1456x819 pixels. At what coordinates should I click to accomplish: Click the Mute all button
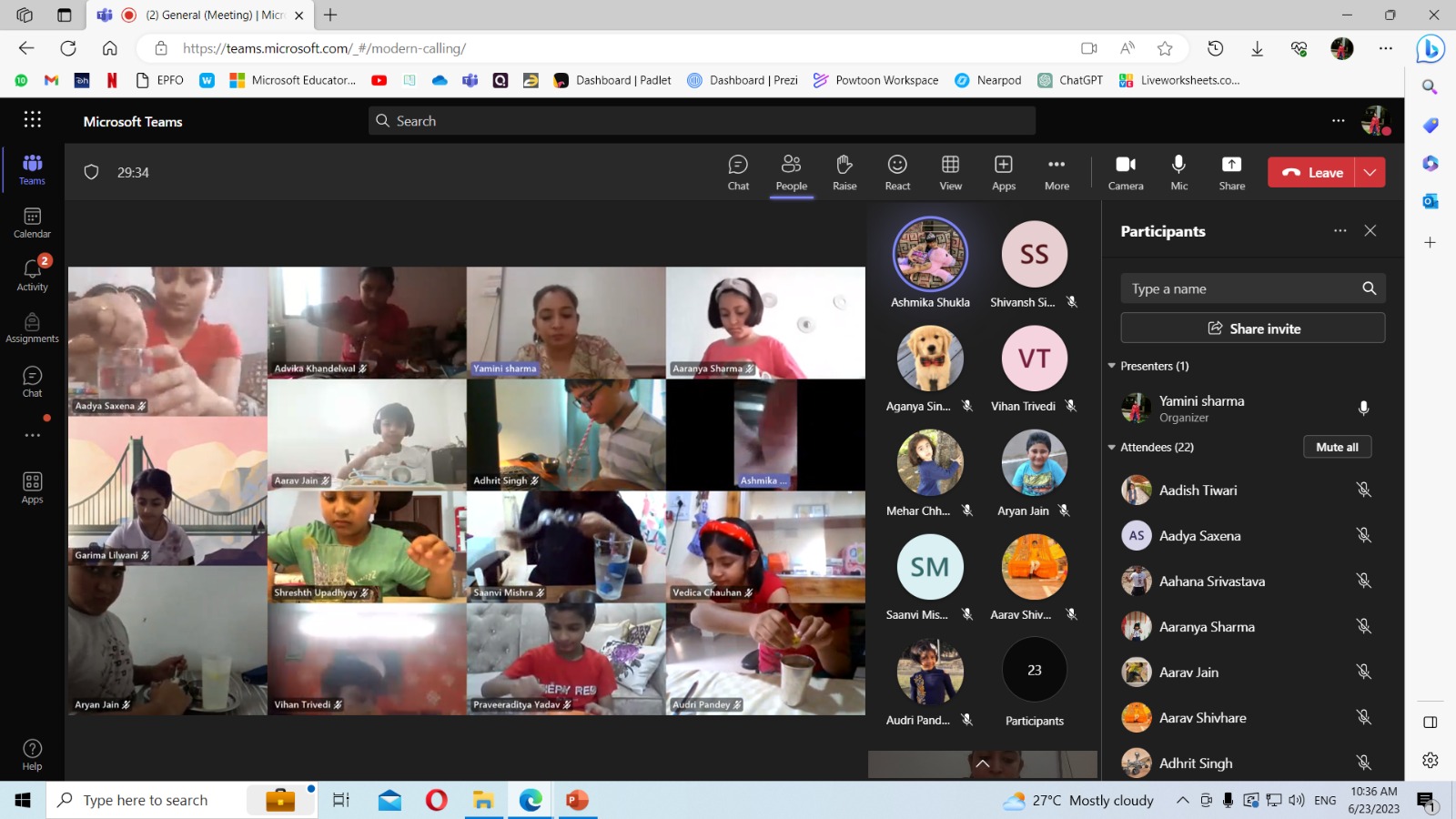1337,447
